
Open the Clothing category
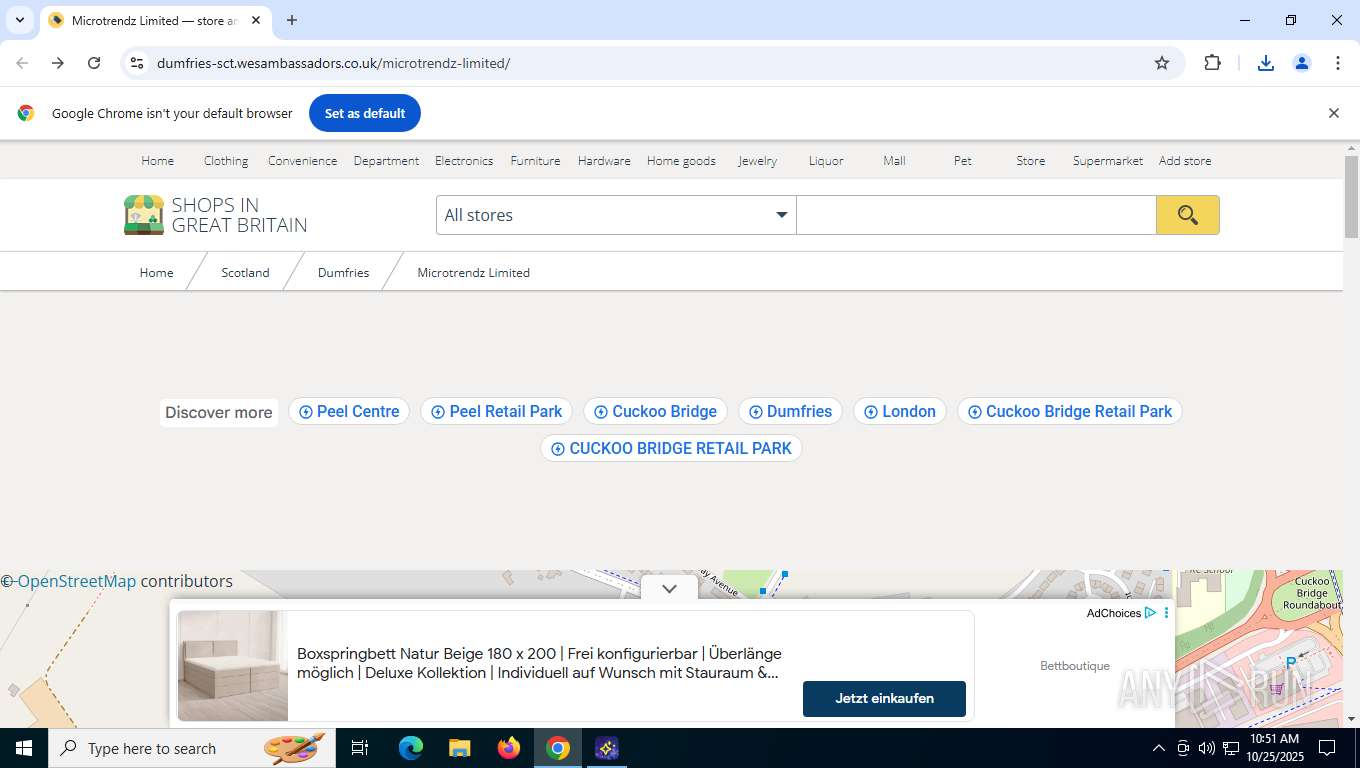point(226,160)
